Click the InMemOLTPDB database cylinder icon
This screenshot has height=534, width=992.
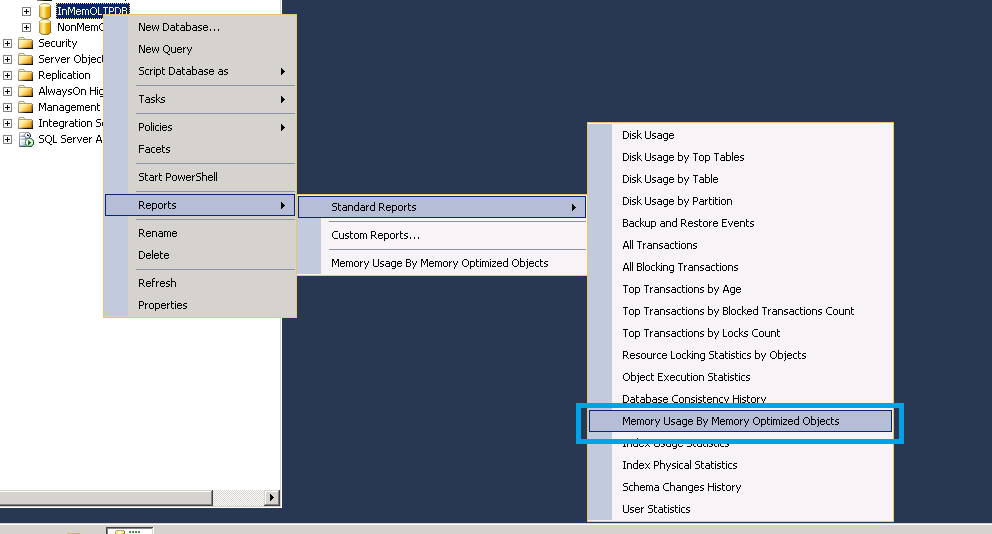tap(44, 11)
